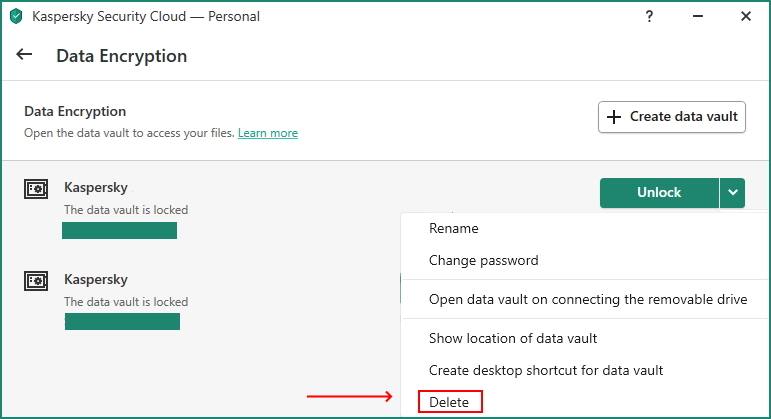This screenshot has height=419, width=771.
Task: Click the green bar under second vault
Action: pyautogui.click(x=122, y=321)
